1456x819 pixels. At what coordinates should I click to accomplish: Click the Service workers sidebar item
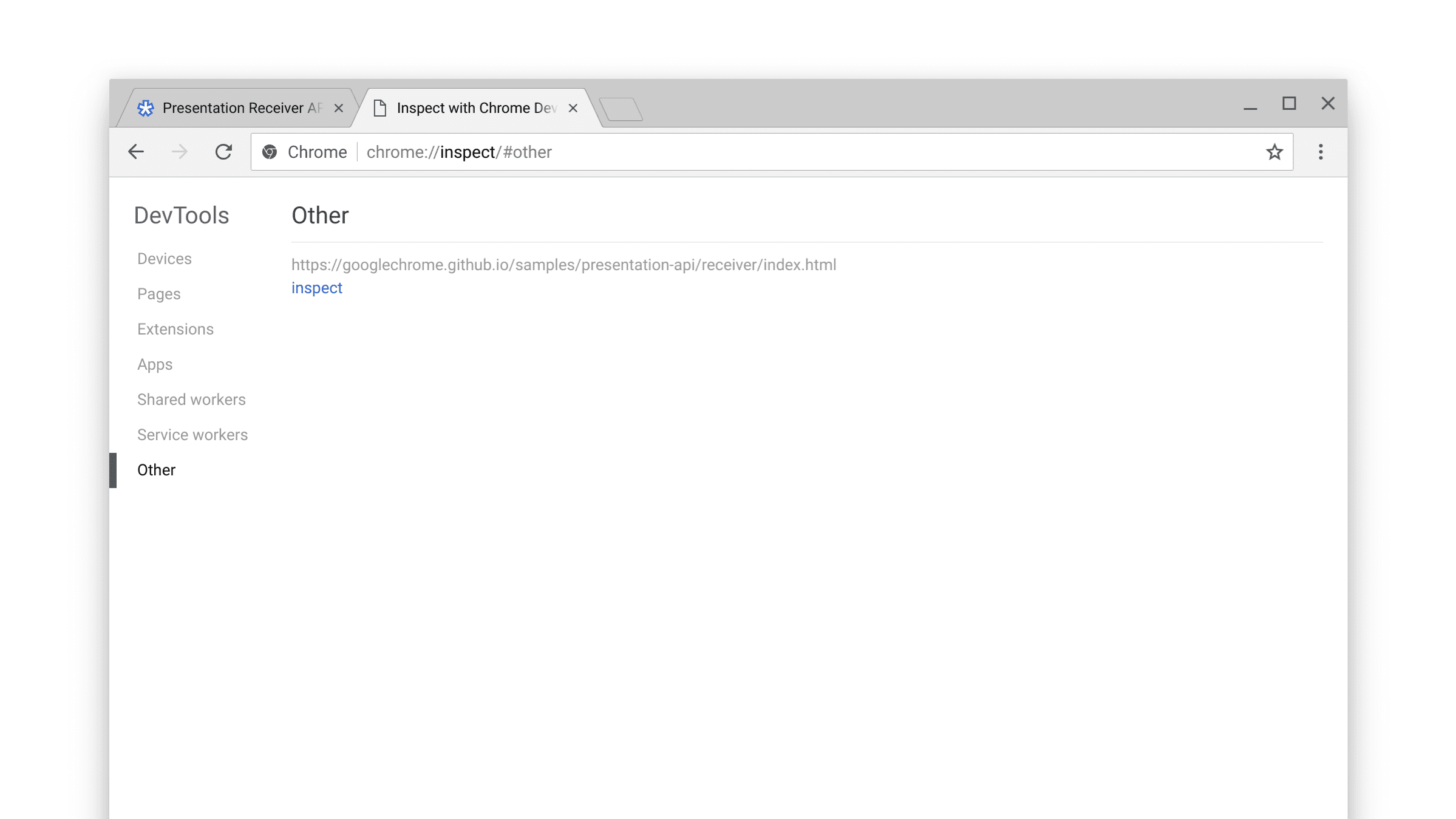(193, 434)
